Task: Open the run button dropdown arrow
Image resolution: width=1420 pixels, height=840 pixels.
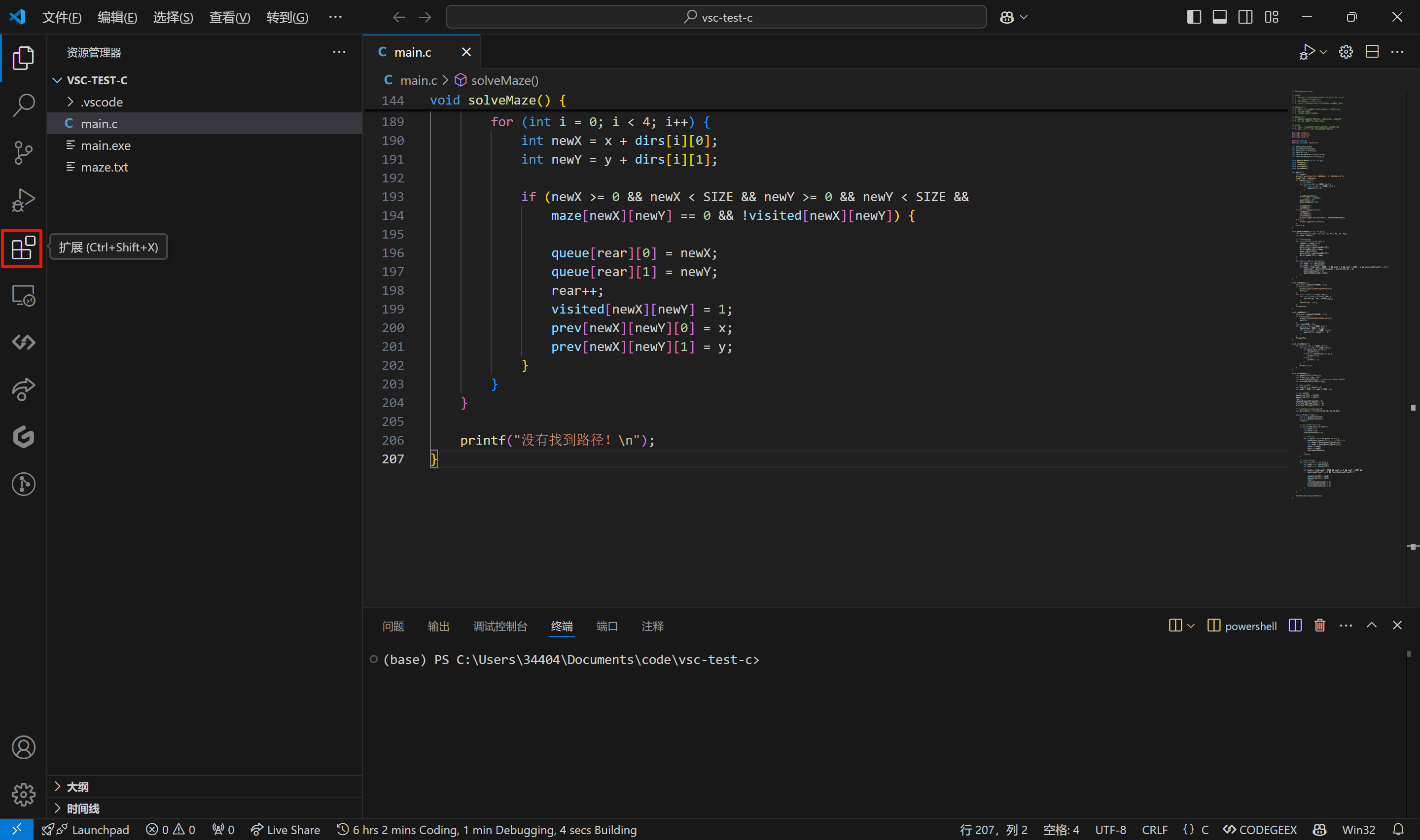Action: coord(1323,52)
